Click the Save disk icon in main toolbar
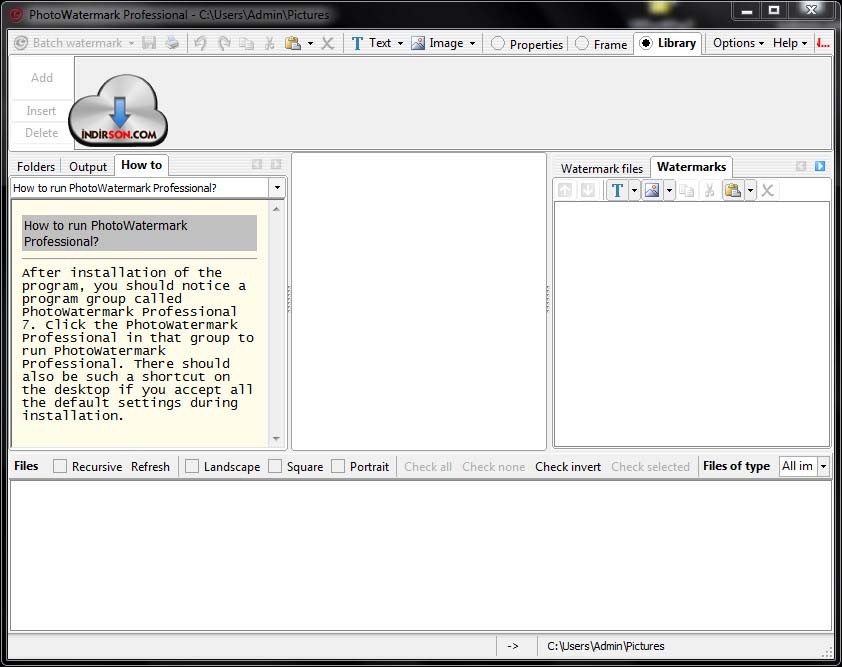Viewport: 842px width, 667px height. pos(149,43)
